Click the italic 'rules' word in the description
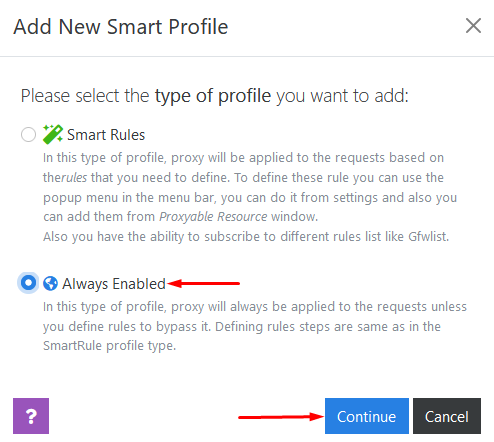The width and height of the screenshot is (494, 442). [74, 178]
